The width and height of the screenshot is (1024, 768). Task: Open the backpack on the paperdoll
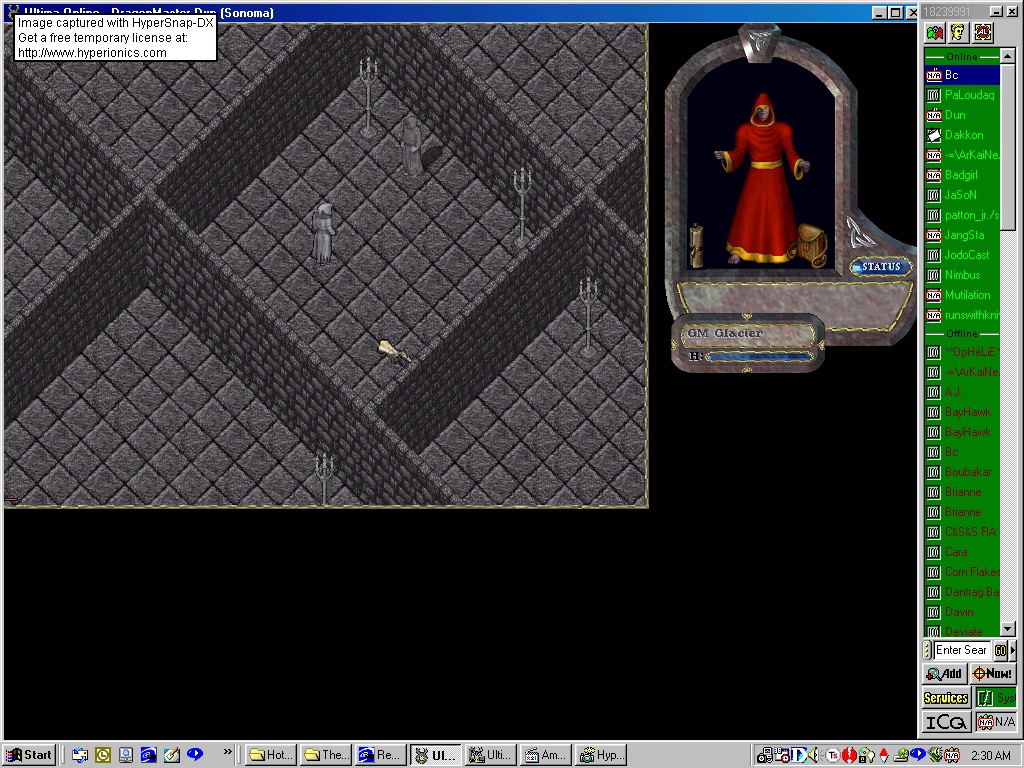812,244
